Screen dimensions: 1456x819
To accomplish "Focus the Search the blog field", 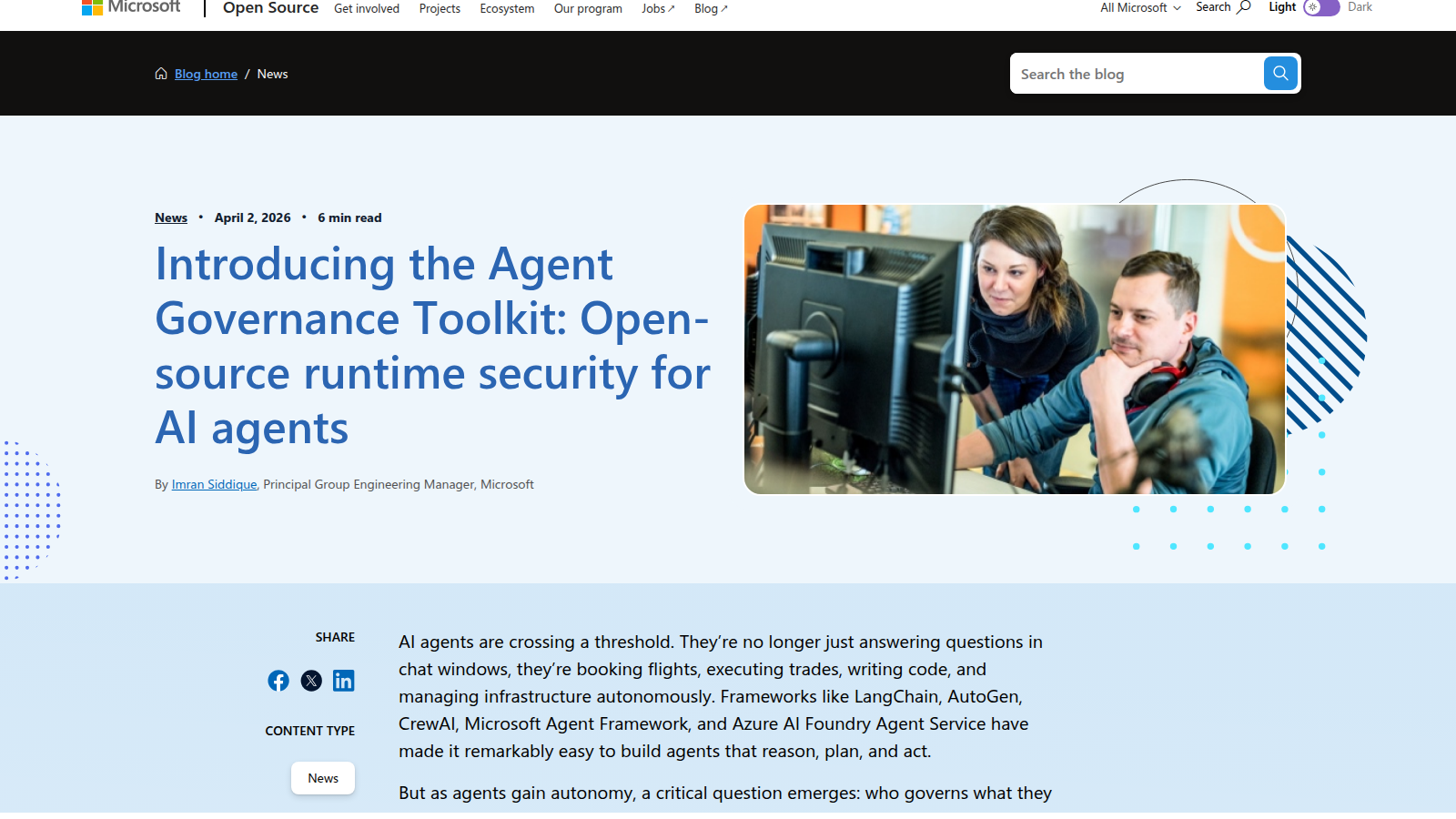I will (x=1137, y=73).
